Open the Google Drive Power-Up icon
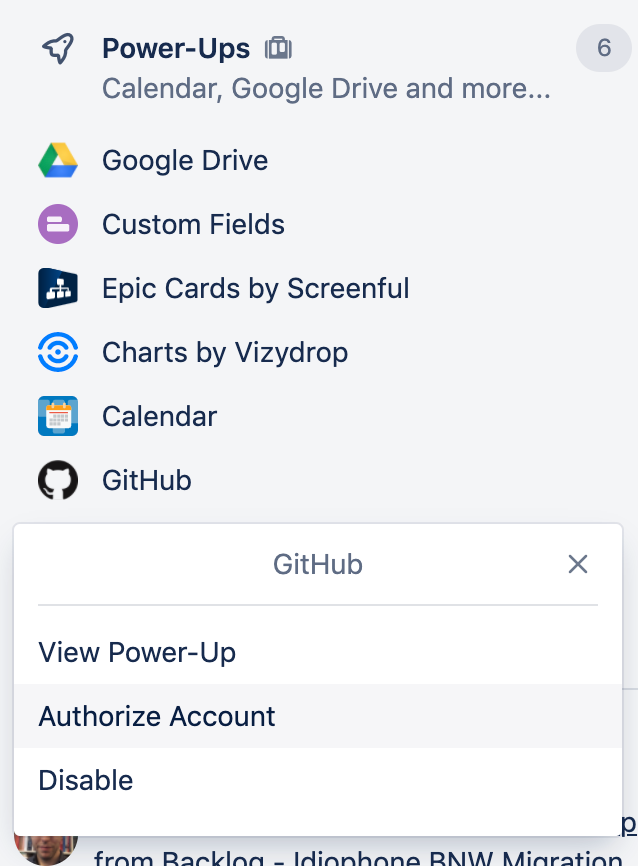This screenshot has height=866, width=638. pyautogui.click(x=57, y=160)
